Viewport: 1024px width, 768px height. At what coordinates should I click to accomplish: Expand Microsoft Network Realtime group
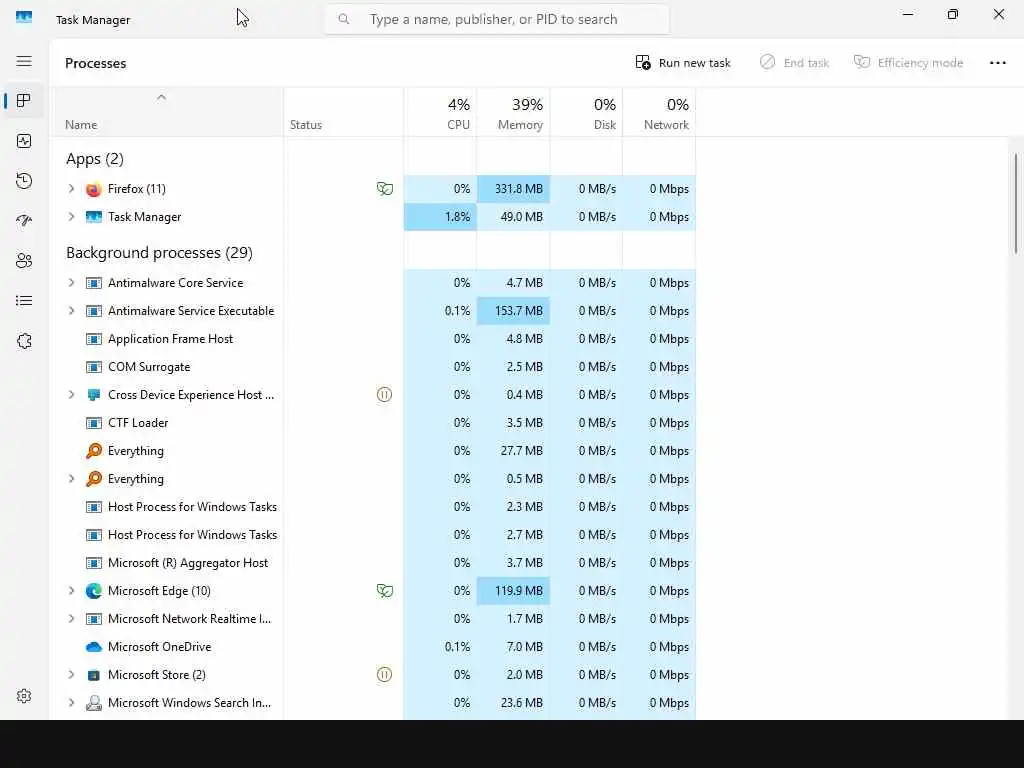click(71, 618)
